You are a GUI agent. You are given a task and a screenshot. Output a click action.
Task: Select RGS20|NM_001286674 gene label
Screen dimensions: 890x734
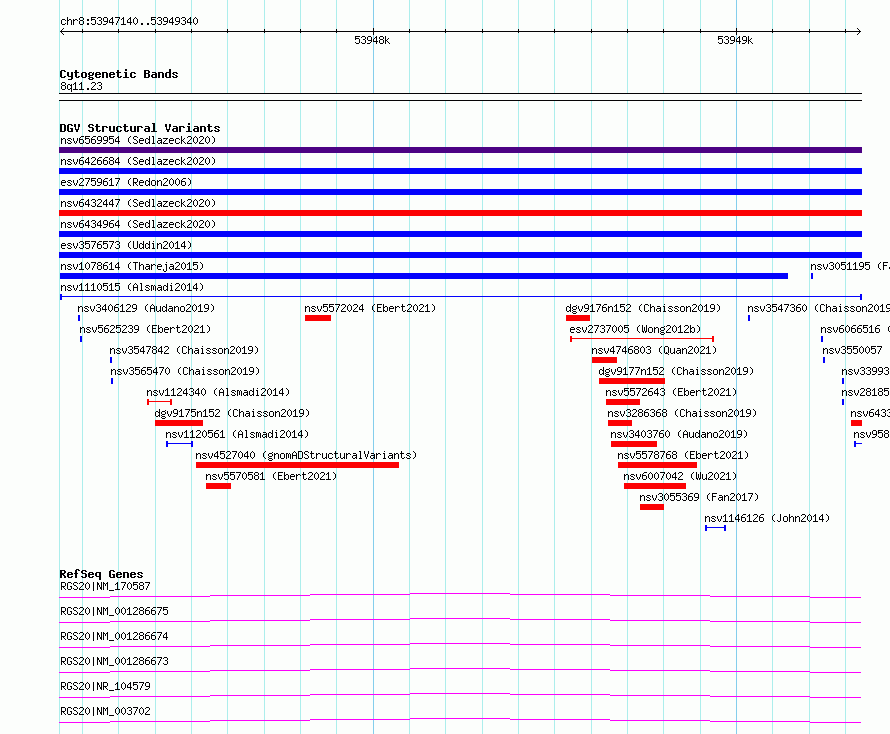point(114,636)
